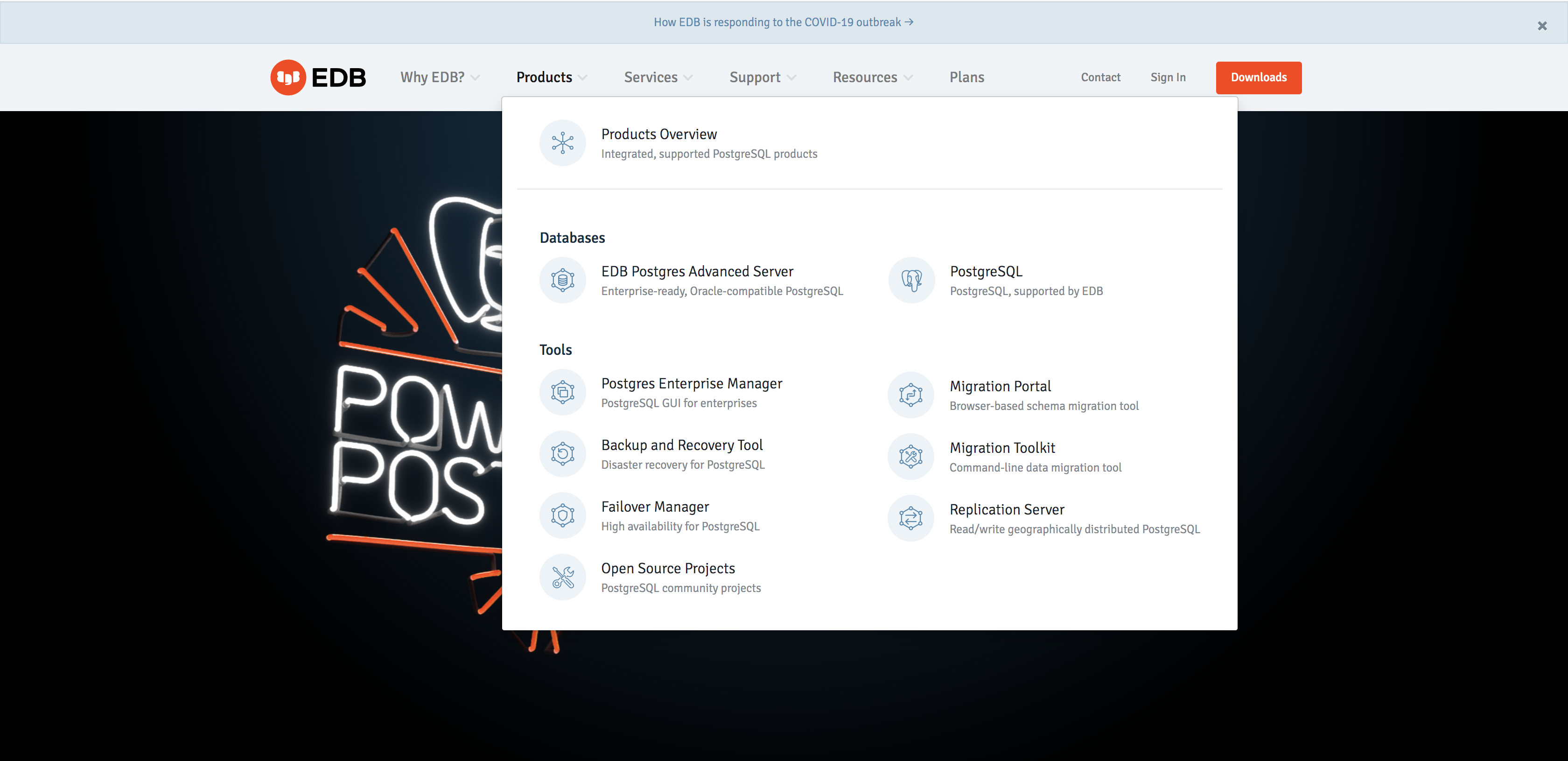The image size is (1568, 761).
Task: Open the Services menu label
Action: pos(651,78)
